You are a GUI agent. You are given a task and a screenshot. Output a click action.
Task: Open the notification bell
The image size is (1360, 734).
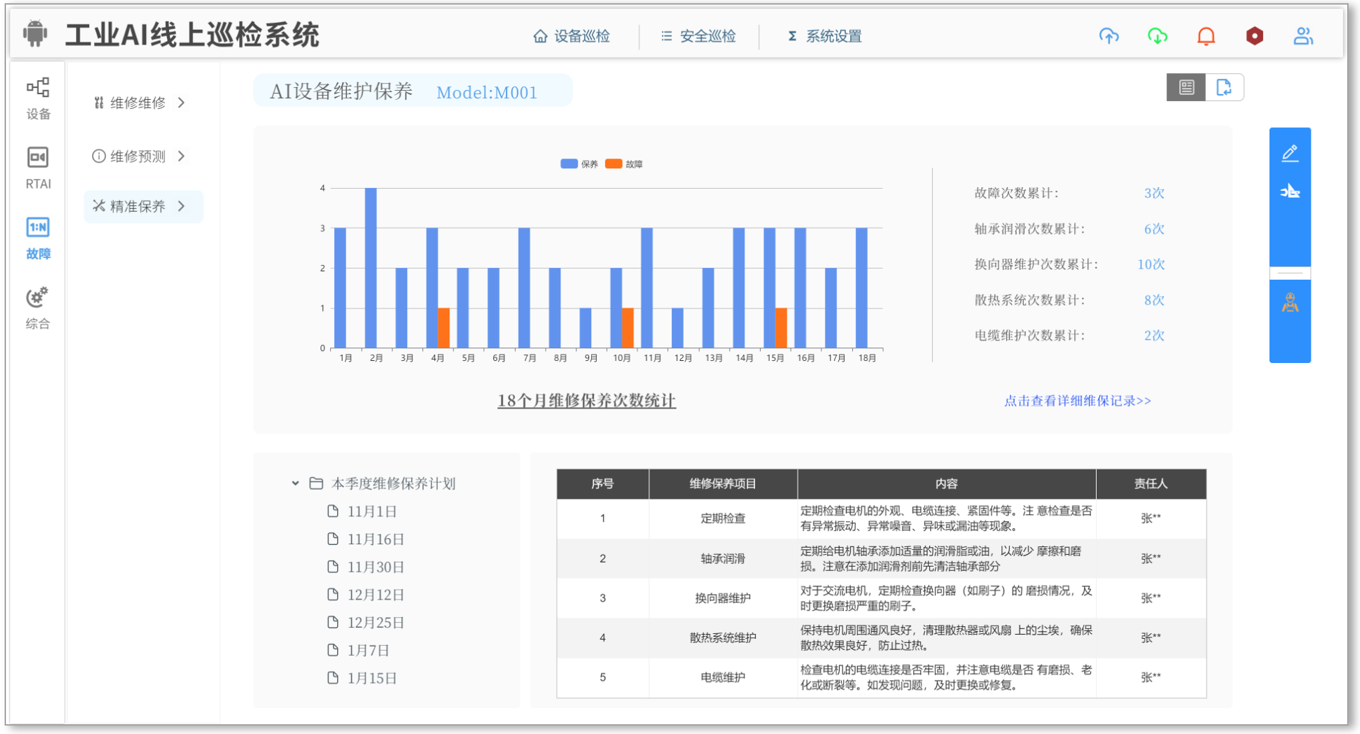pyautogui.click(x=1206, y=36)
